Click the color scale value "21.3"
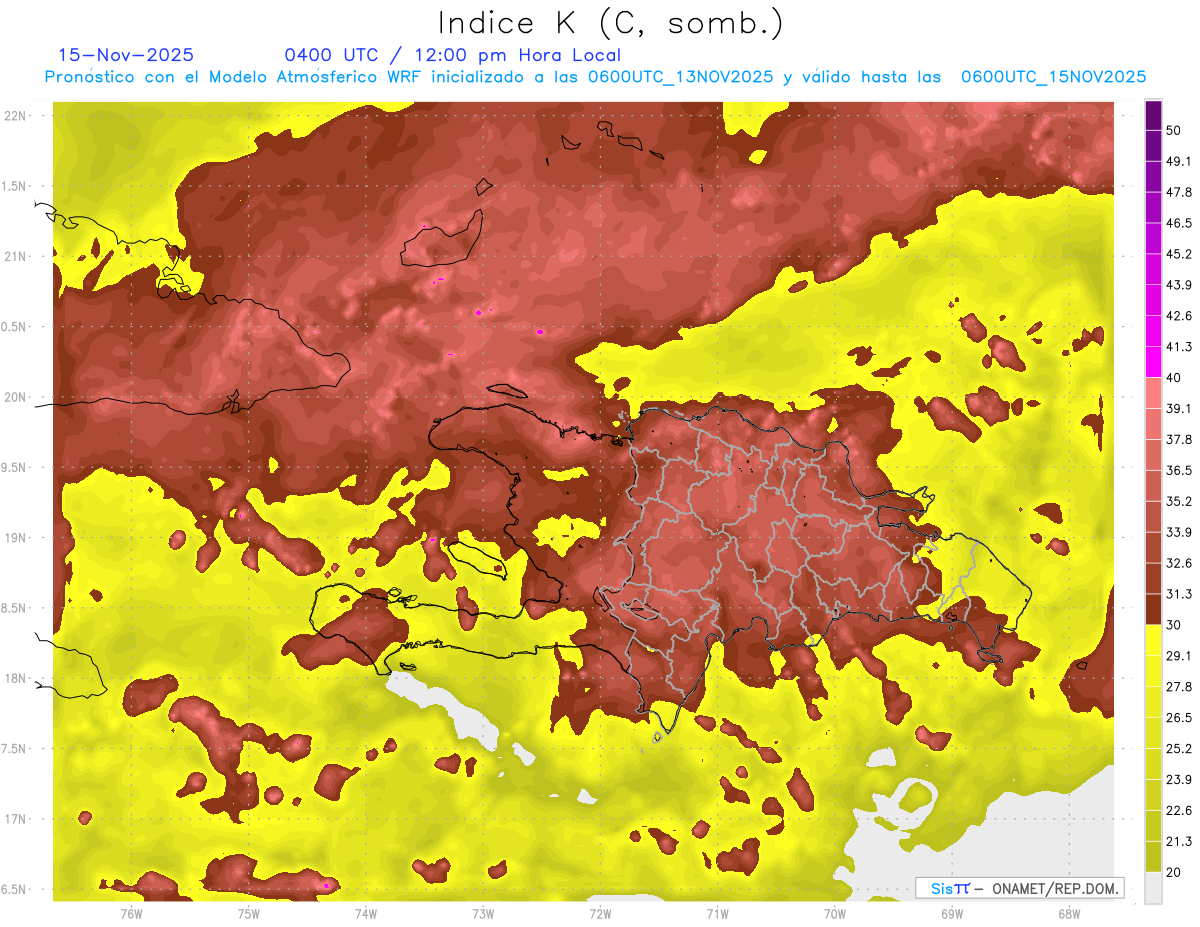The height and width of the screenshot is (927, 1200). [x=1179, y=842]
